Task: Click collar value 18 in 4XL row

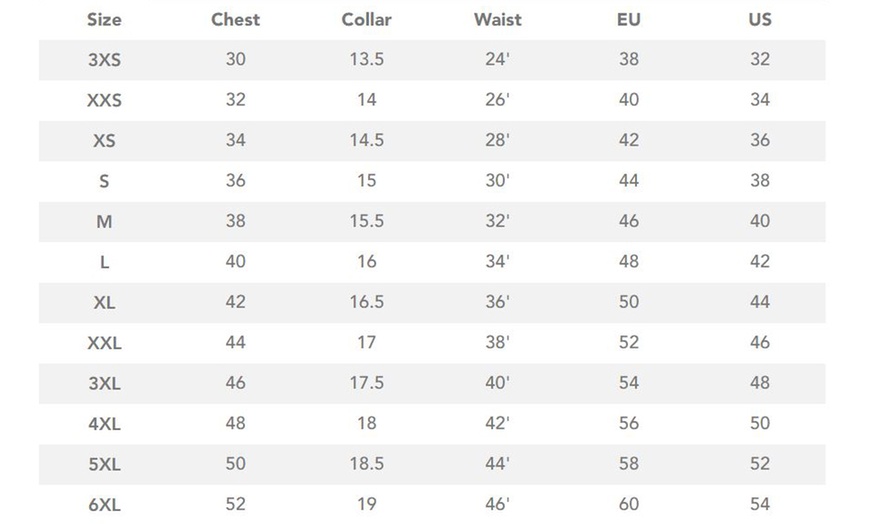Action: [x=366, y=423]
